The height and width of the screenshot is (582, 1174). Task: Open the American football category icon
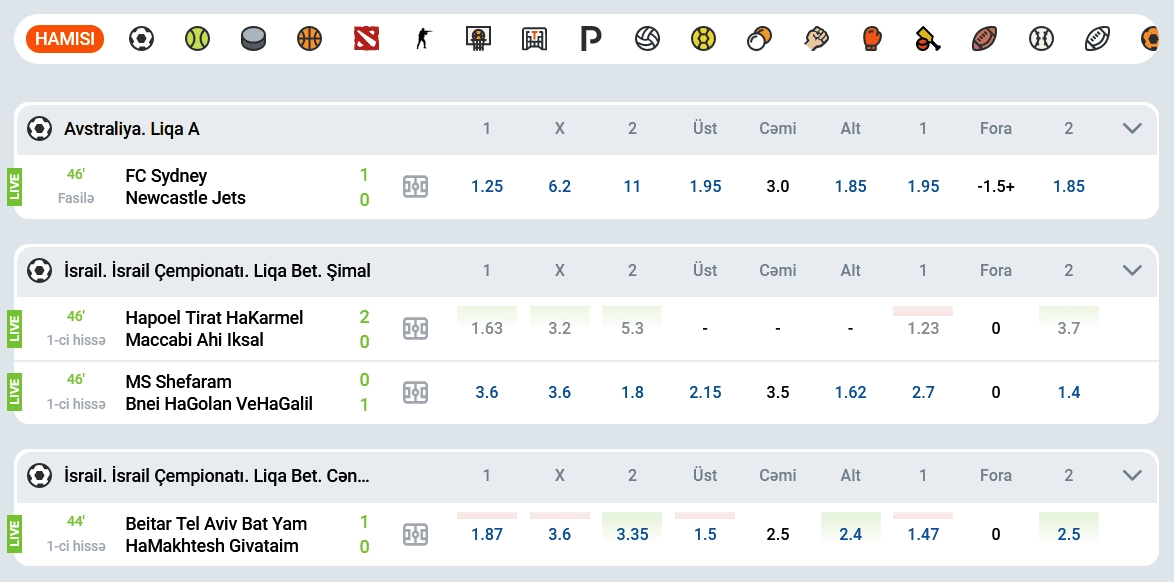985,39
